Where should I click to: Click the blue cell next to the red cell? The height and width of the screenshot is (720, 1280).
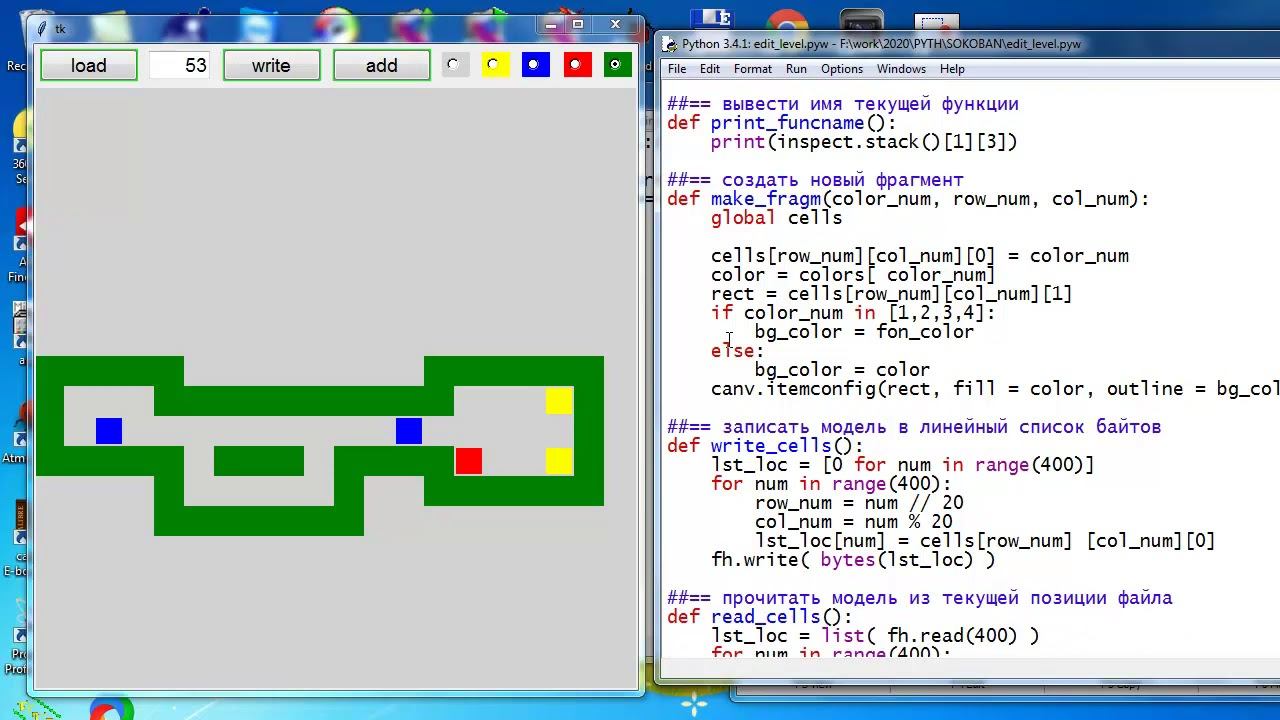(409, 431)
